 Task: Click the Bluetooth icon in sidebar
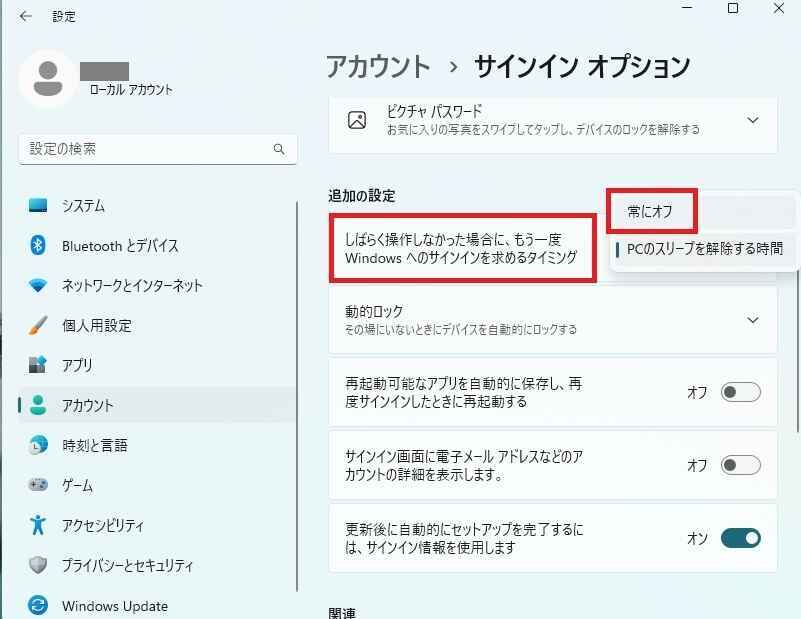(x=38, y=245)
